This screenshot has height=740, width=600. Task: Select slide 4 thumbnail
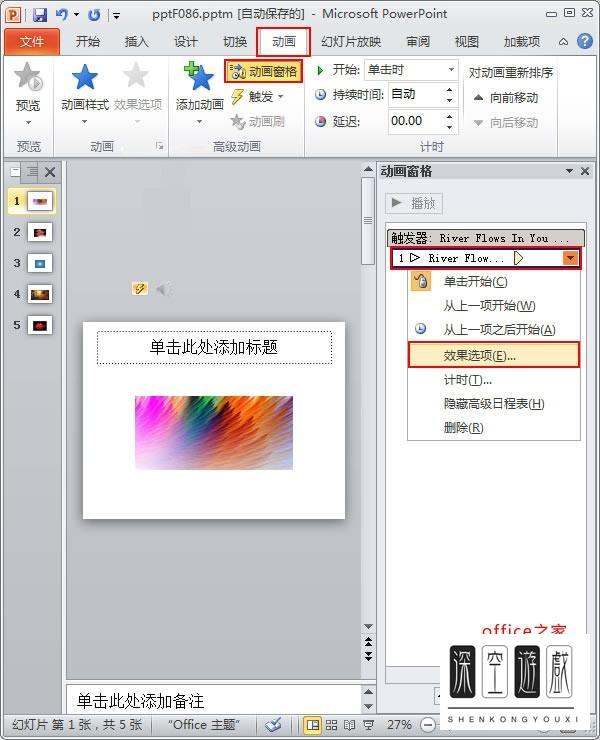[x=40, y=294]
